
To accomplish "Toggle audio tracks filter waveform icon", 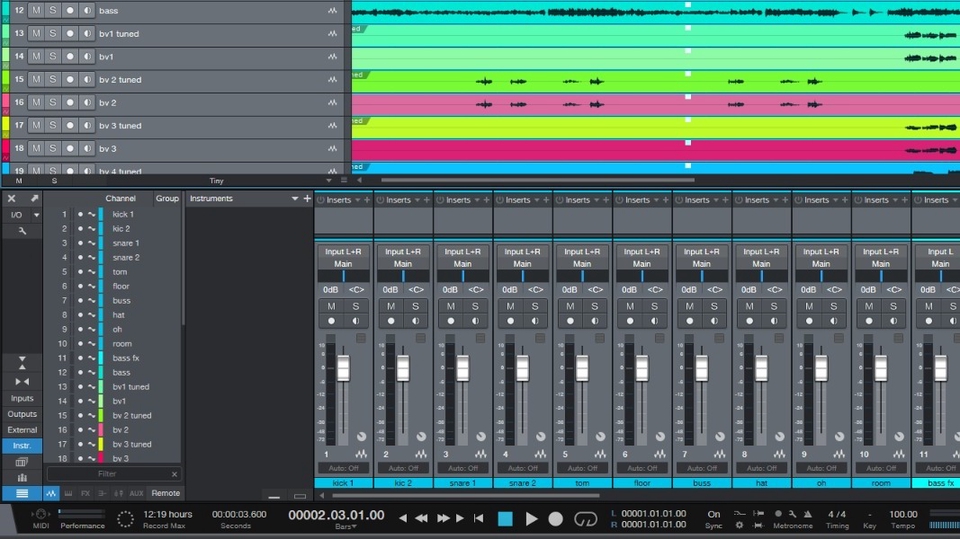I will point(51,493).
